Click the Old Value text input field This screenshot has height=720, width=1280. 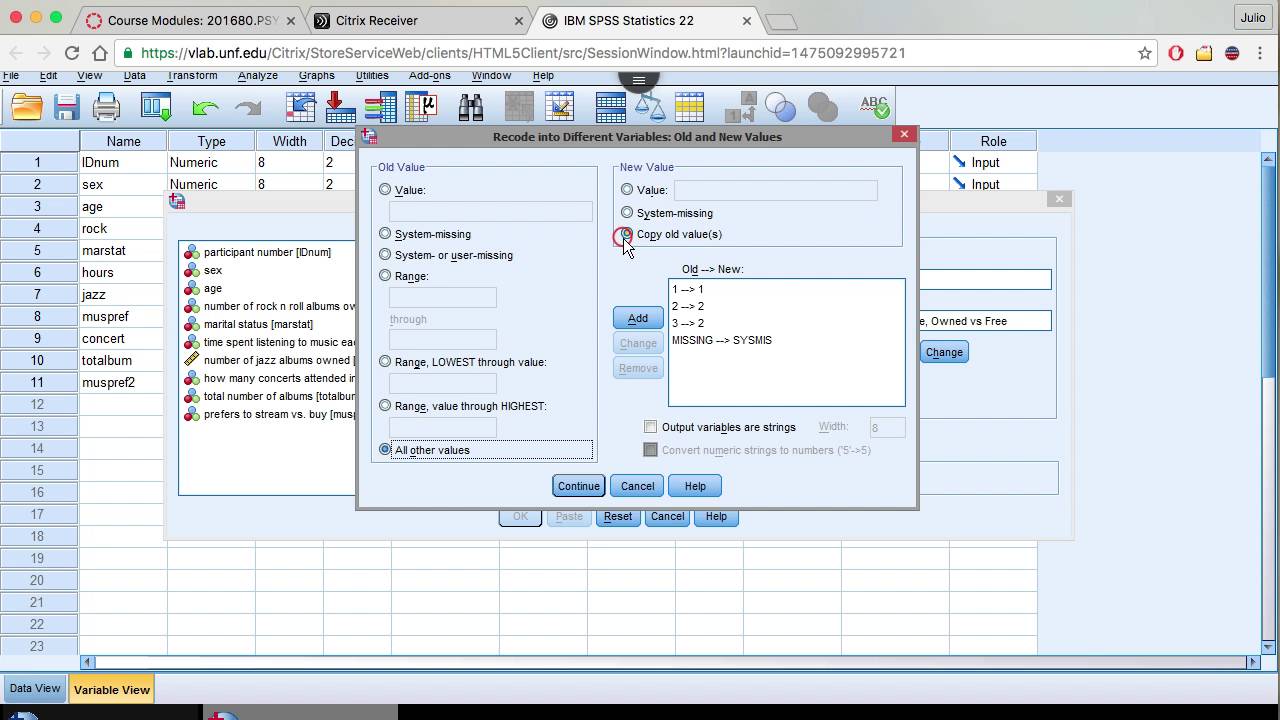tap(490, 211)
